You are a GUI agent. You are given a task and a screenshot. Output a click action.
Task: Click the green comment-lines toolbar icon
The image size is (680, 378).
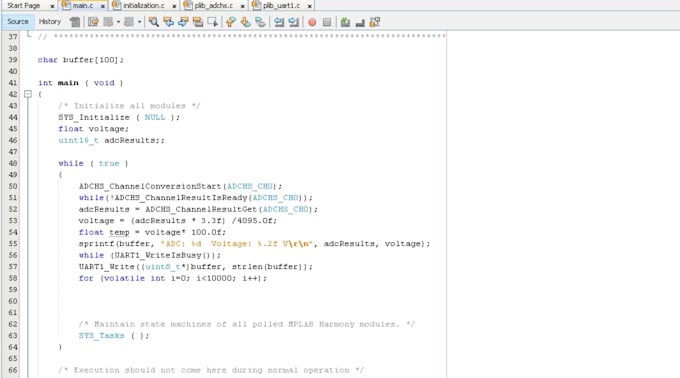(345, 22)
